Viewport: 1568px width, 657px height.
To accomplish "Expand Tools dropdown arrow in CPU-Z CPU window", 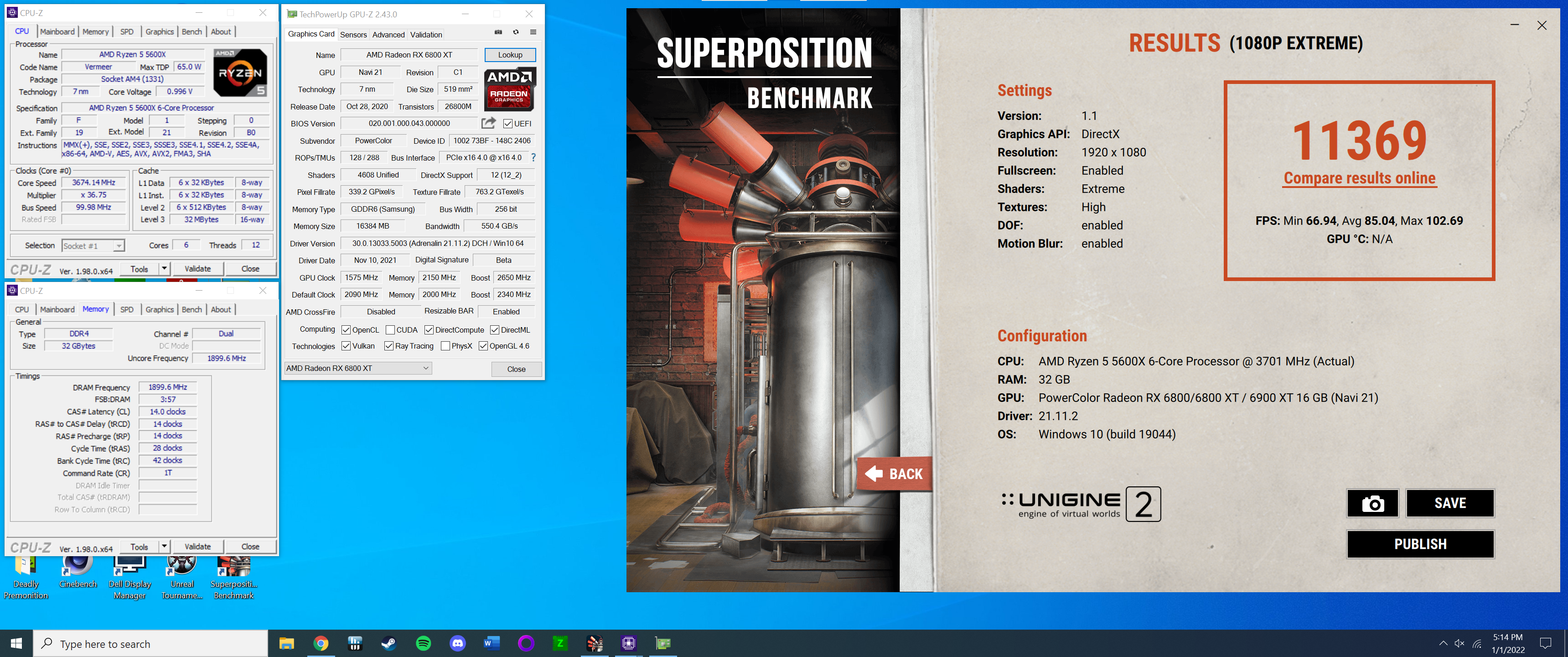I will [x=164, y=269].
